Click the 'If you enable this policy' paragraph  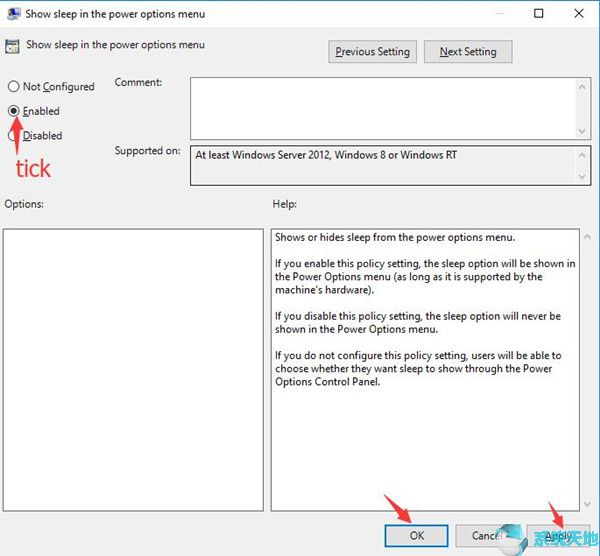425,277
